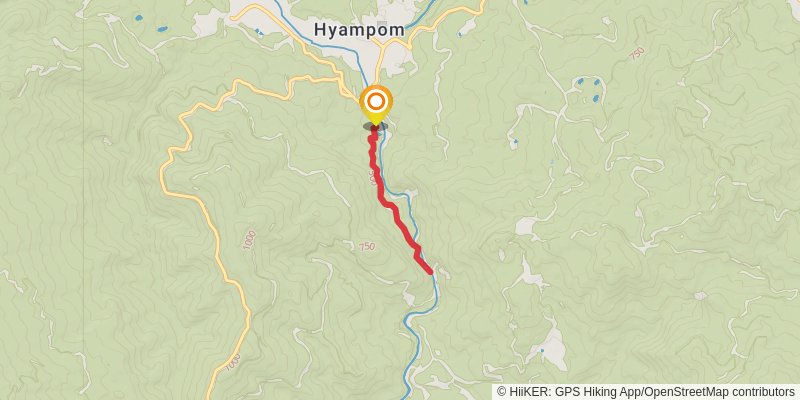The height and width of the screenshot is (400, 800).
Task: Click the red trail's southern endpoint
Action: point(431,271)
